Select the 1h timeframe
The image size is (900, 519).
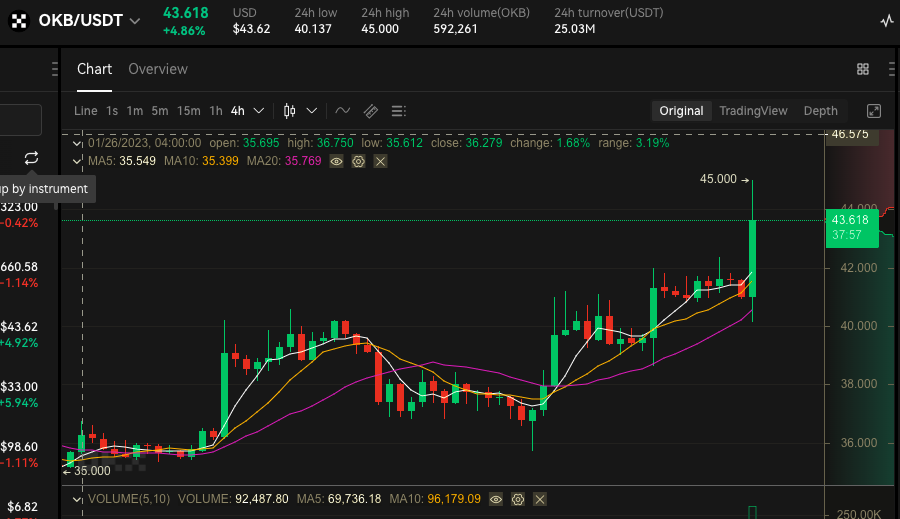point(216,111)
